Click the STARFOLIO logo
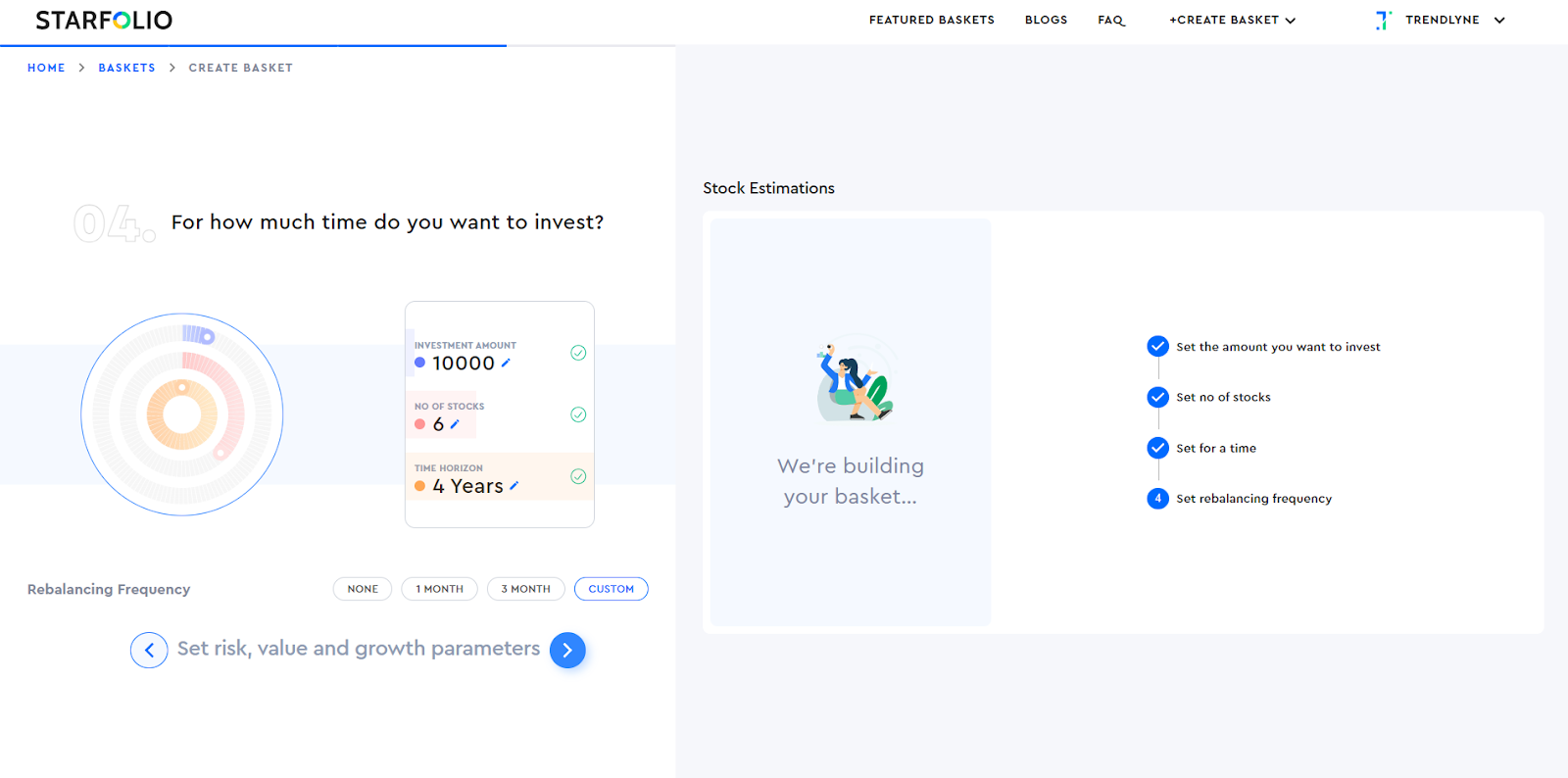 pos(104,20)
